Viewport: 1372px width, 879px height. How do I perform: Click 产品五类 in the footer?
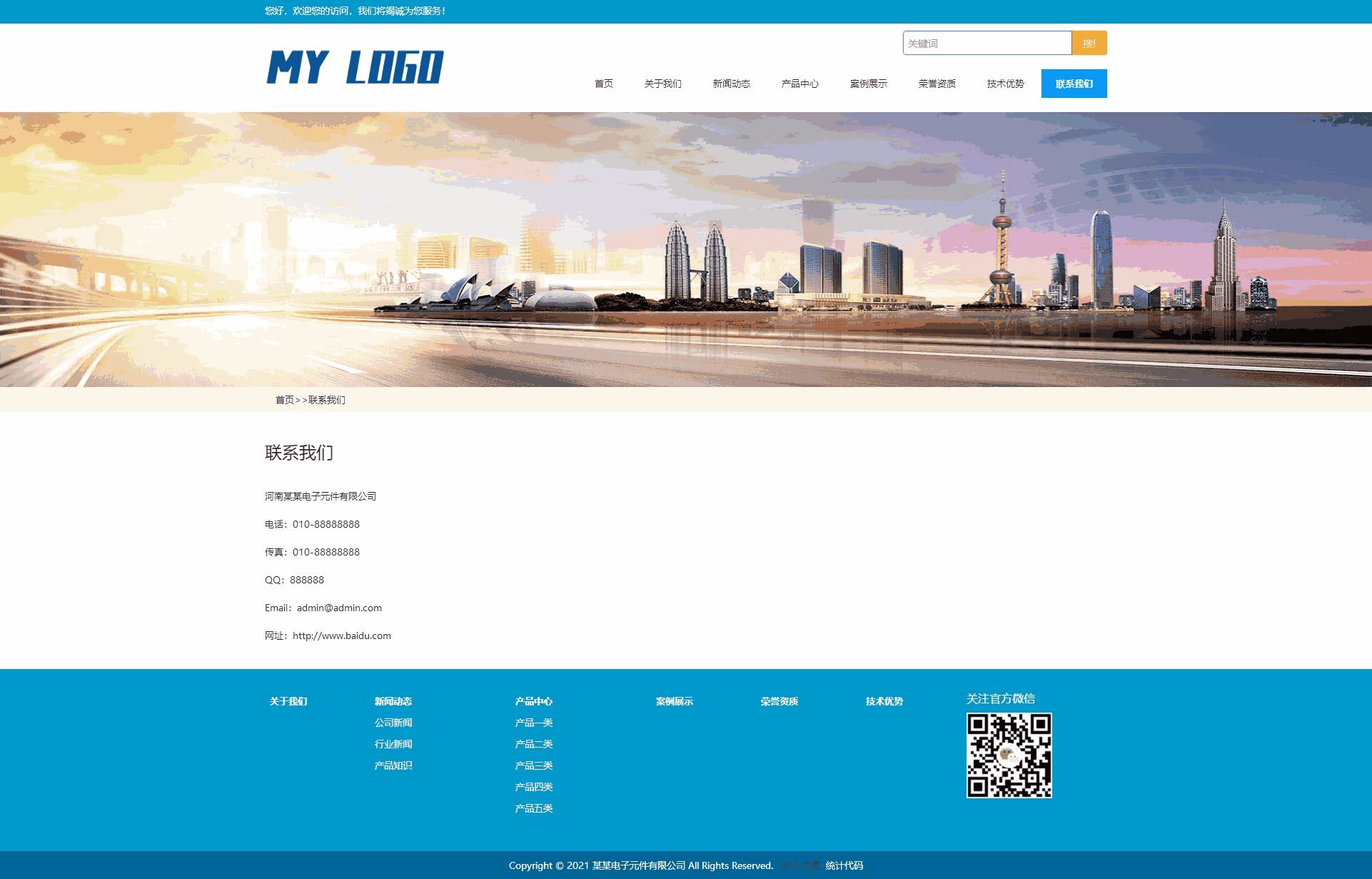(534, 808)
